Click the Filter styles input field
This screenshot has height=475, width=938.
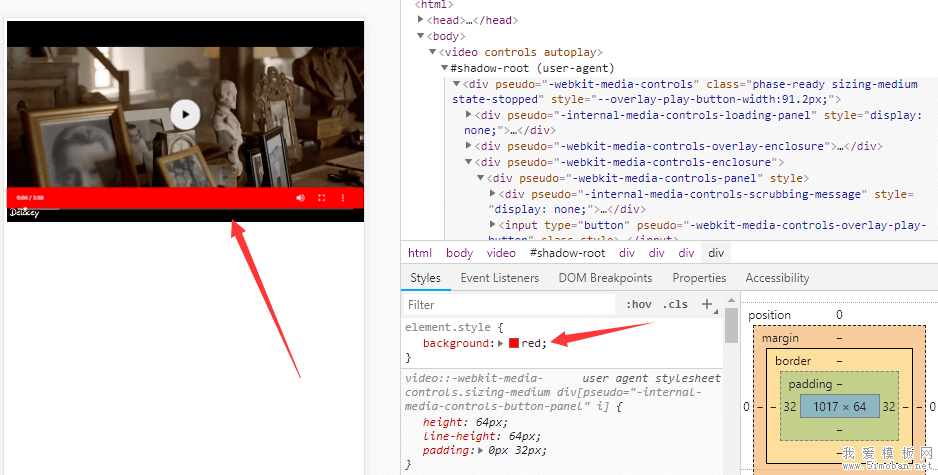510,305
